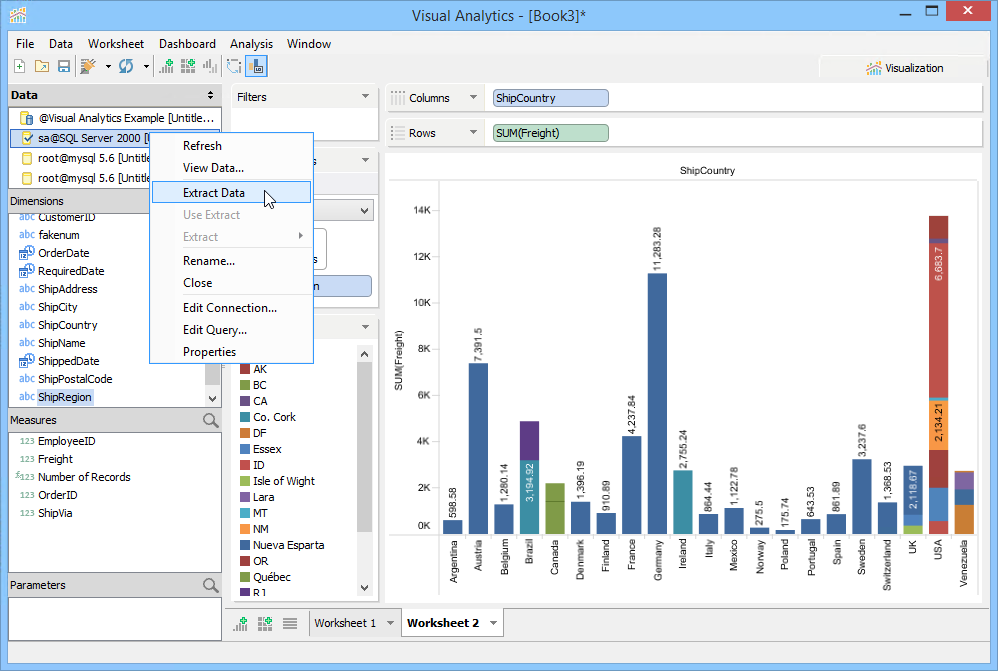Click the Visualization panel button
Image resolution: width=998 pixels, height=671 pixels.
pyautogui.click(x=904, y=68)
